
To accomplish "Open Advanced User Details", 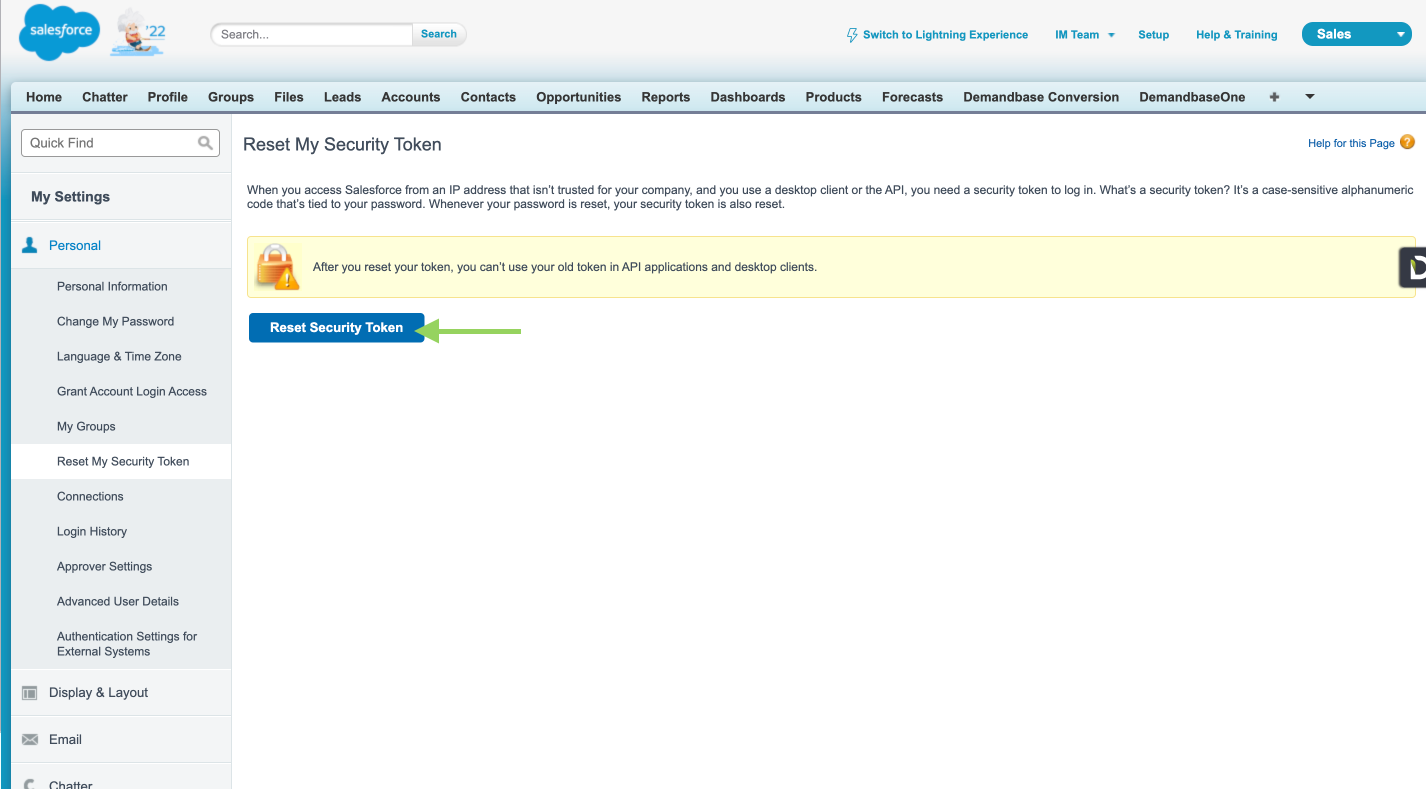I will [x=118, y=601].
